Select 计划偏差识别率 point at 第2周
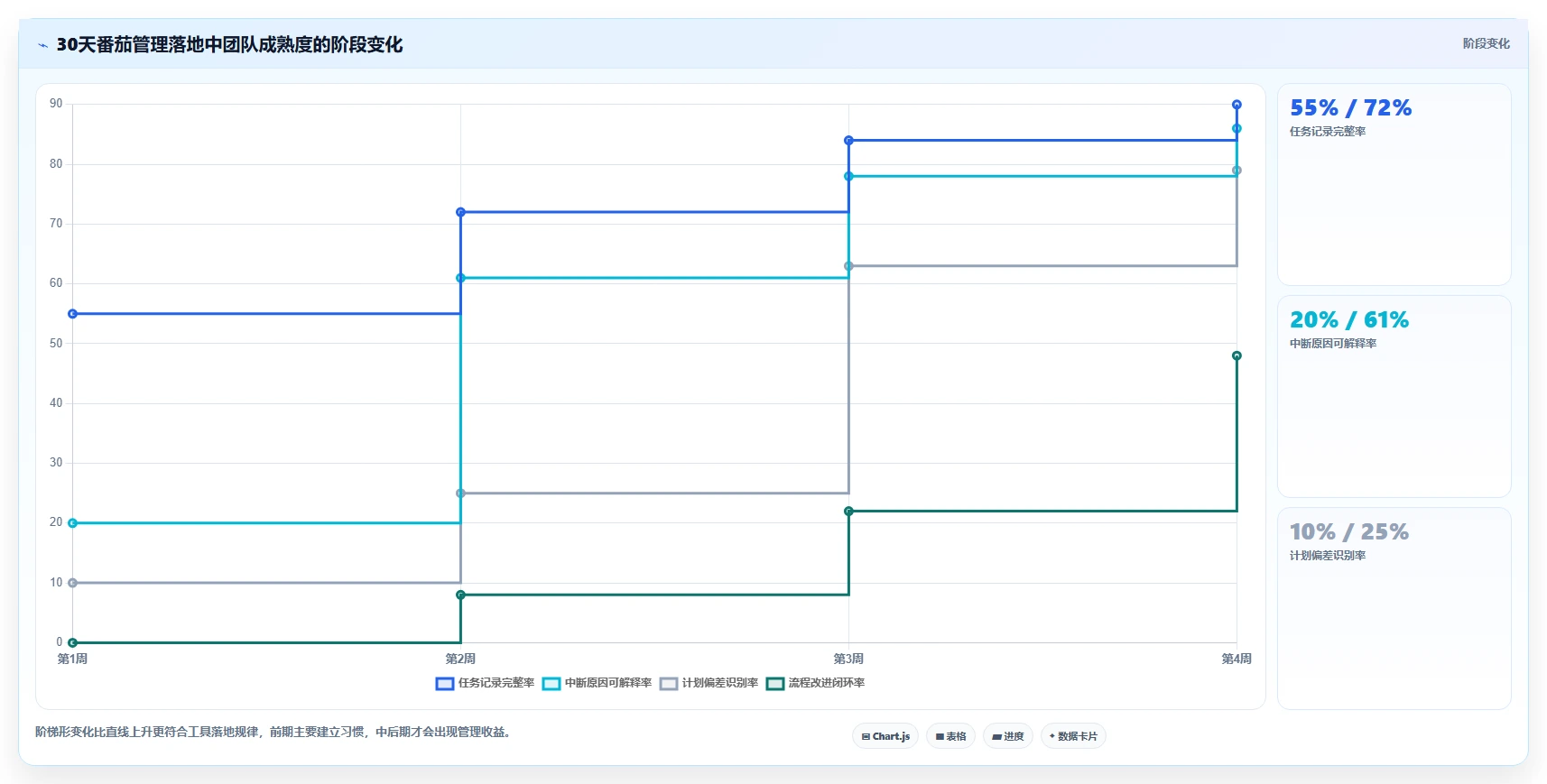 460,493
